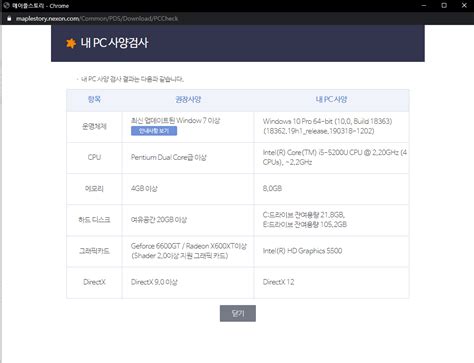Click the 내 PC 사양검사 heading
Viewport: 474px width, 363px height.
114,43
